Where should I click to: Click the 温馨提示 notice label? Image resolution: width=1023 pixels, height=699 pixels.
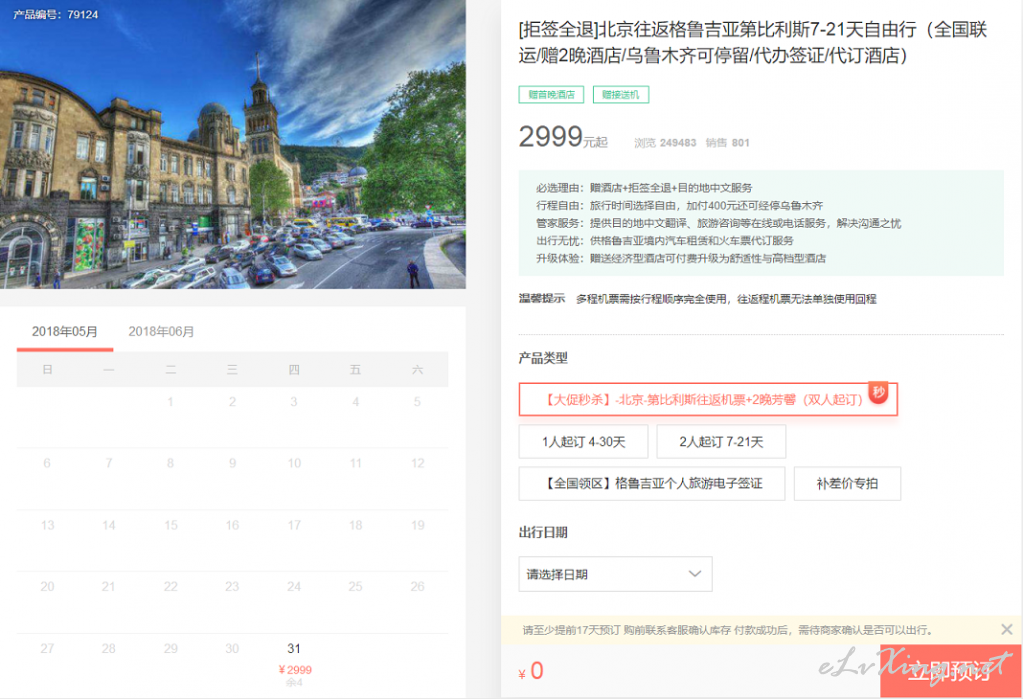(x=542, y=299)
